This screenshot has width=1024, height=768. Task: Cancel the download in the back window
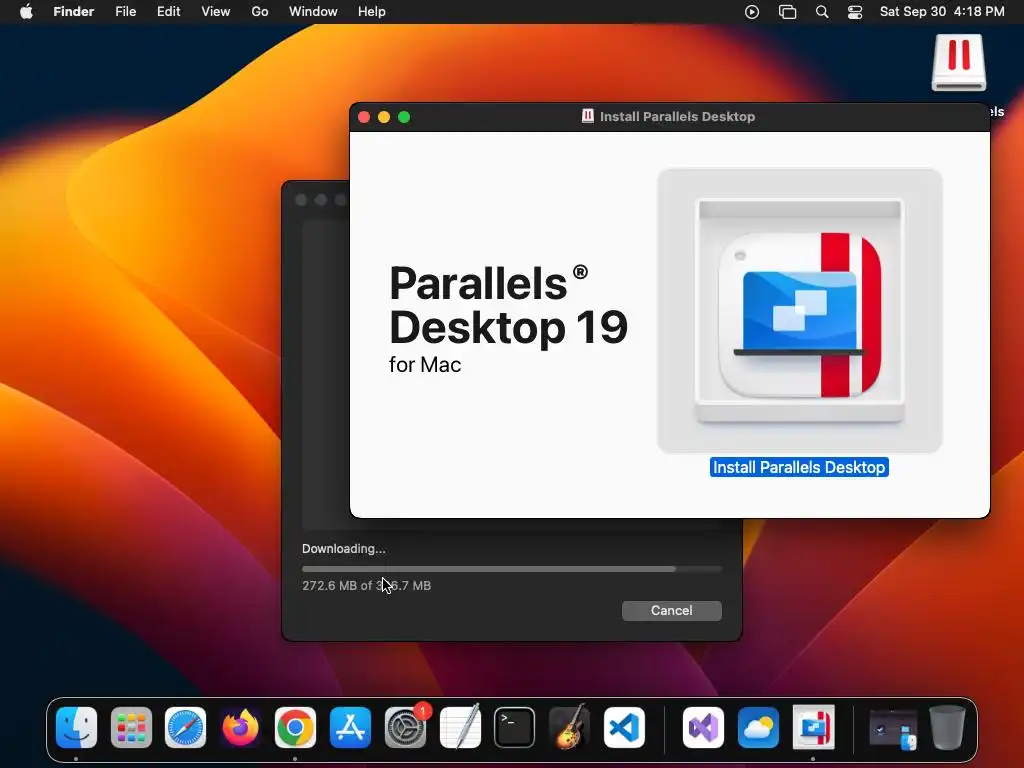(x=671, y=611)
